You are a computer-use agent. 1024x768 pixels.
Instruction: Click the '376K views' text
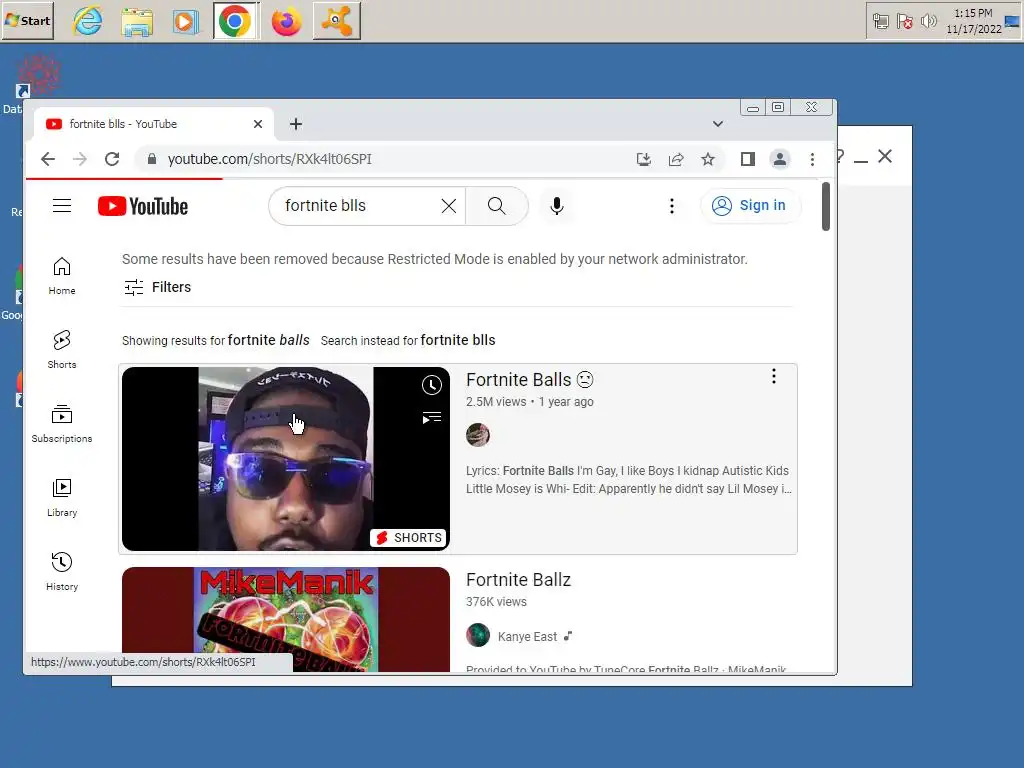click(496, 602)
